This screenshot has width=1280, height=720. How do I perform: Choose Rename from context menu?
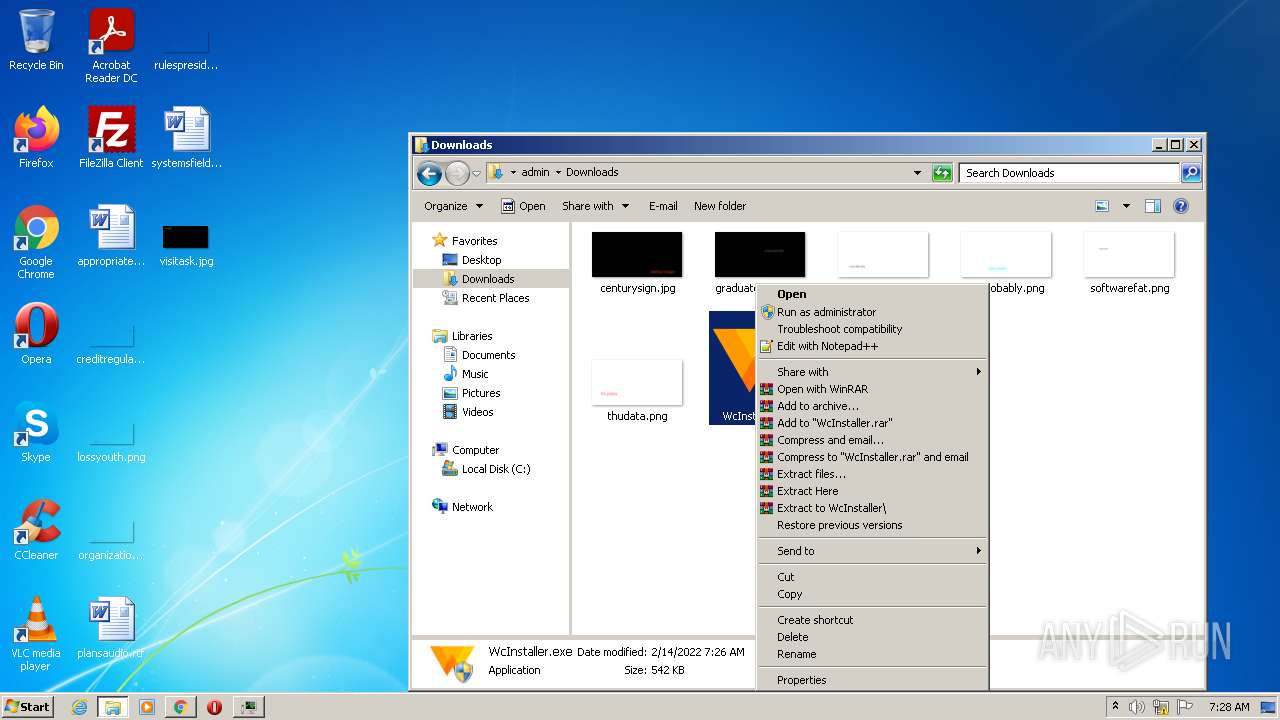(872, 654)
